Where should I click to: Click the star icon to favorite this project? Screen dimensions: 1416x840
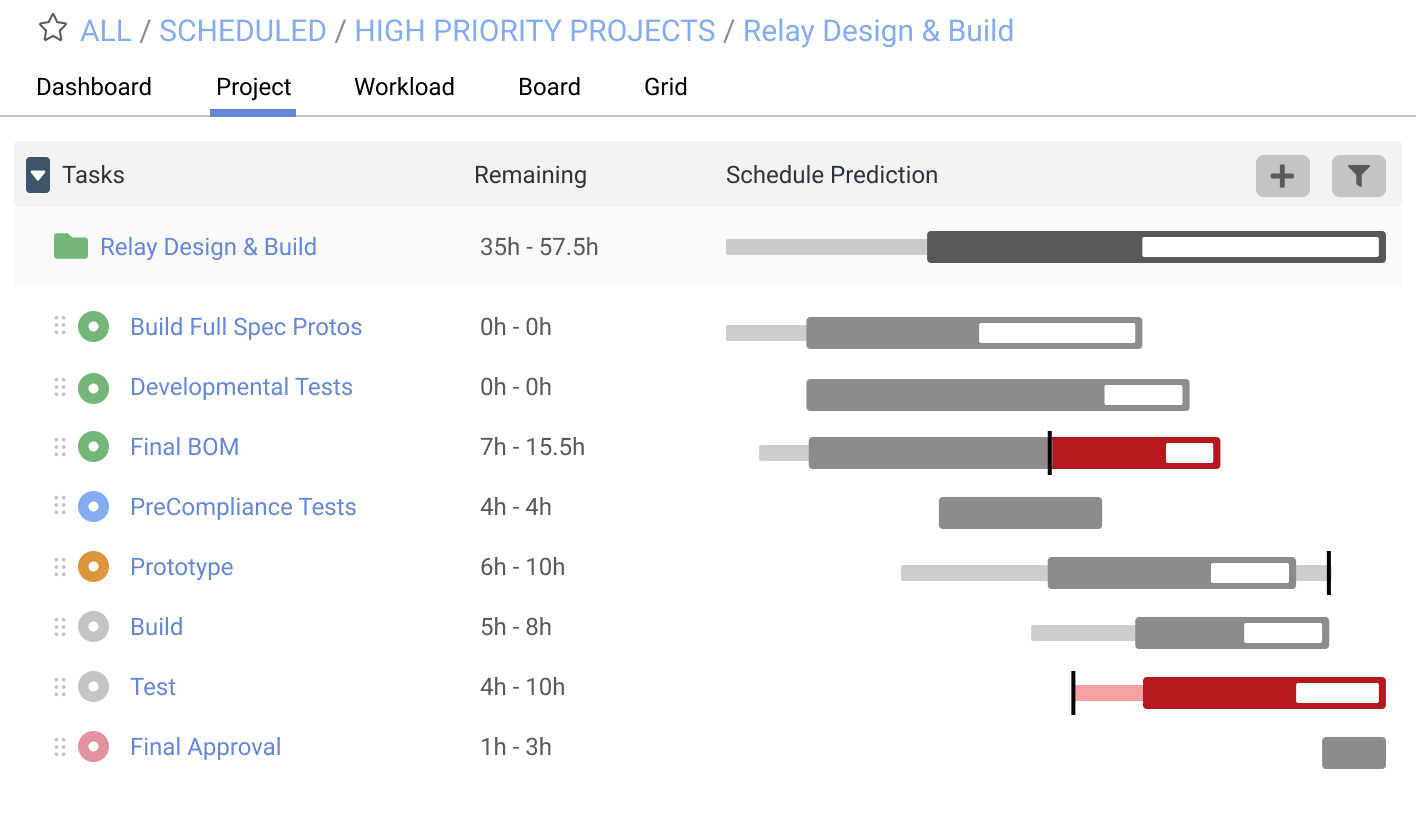[x=52, y=30]
